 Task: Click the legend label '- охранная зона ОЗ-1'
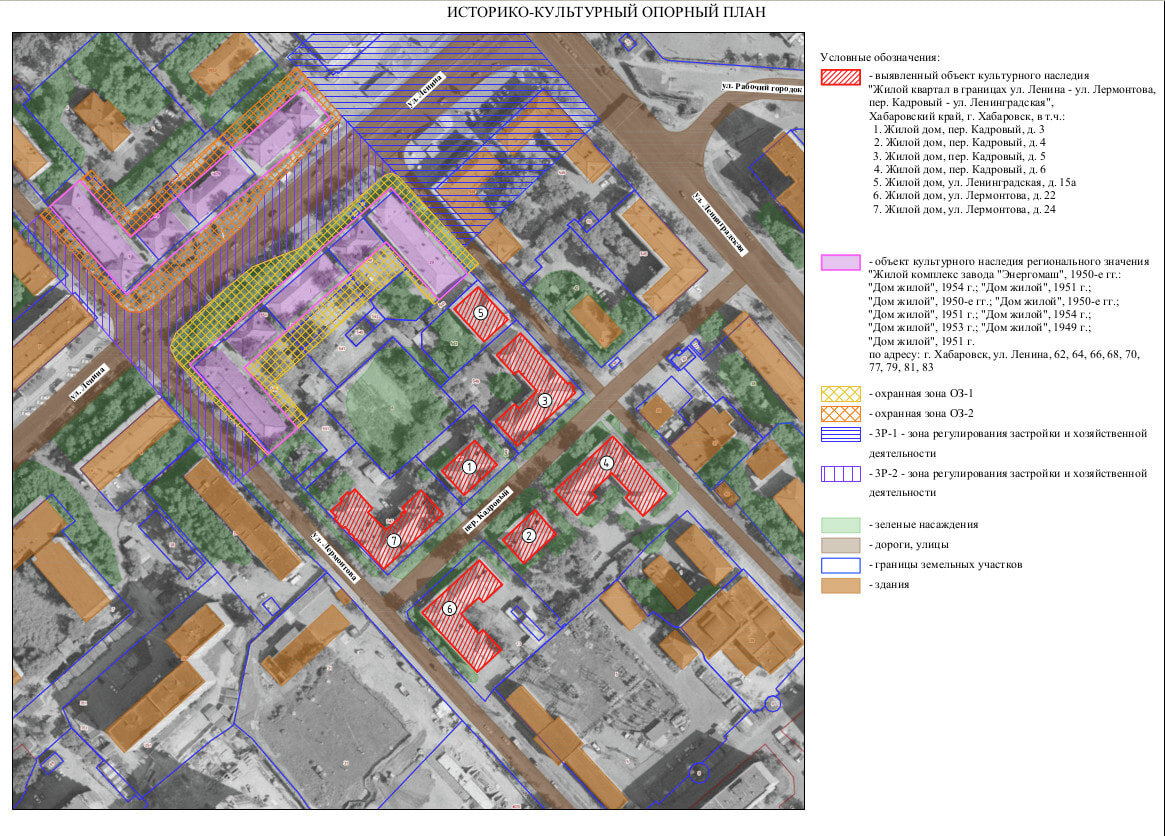(x=921, y=394)
